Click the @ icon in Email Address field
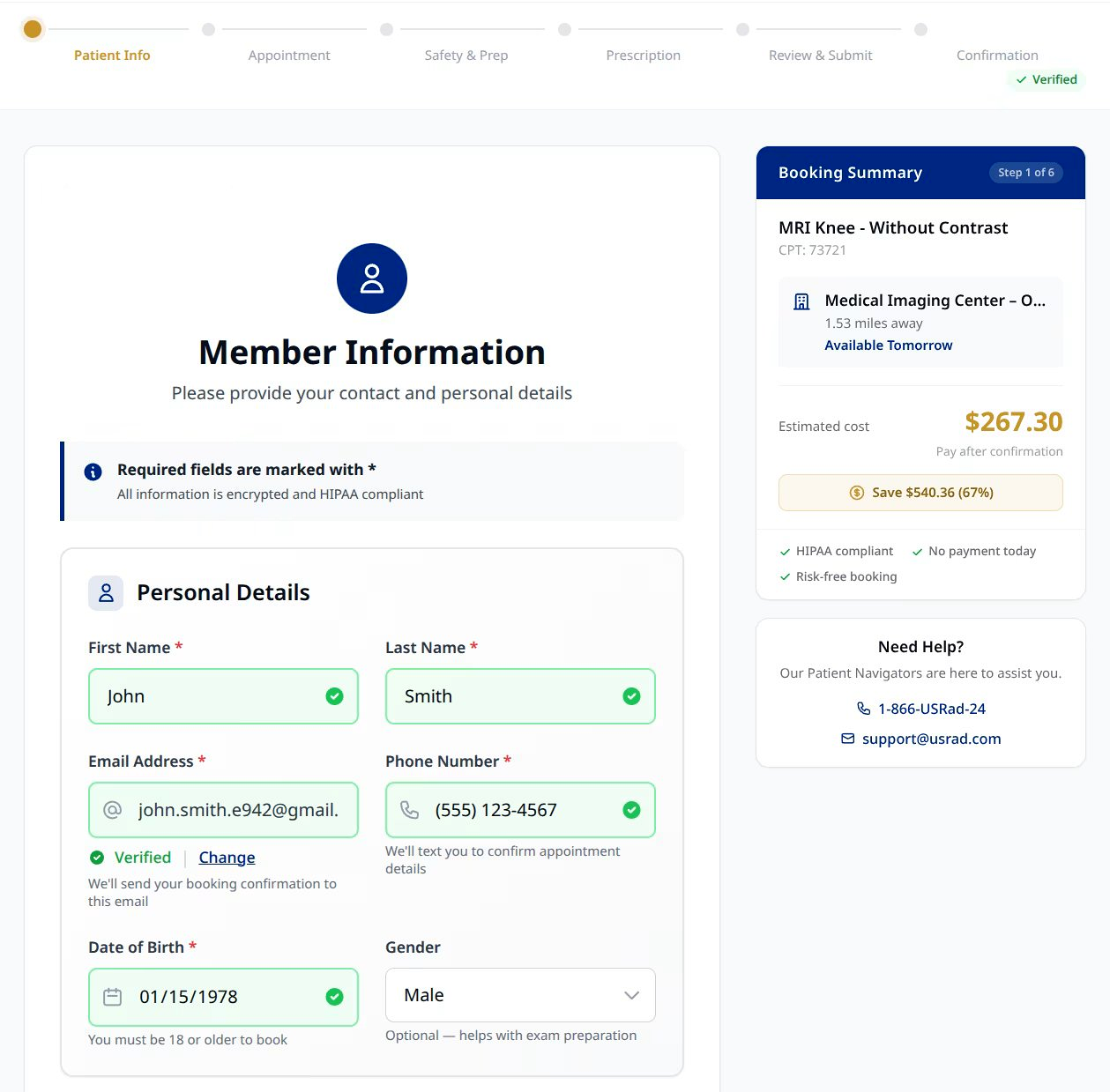The height and width of the screenshot is (1092, 1110). [x=112, y=809]
